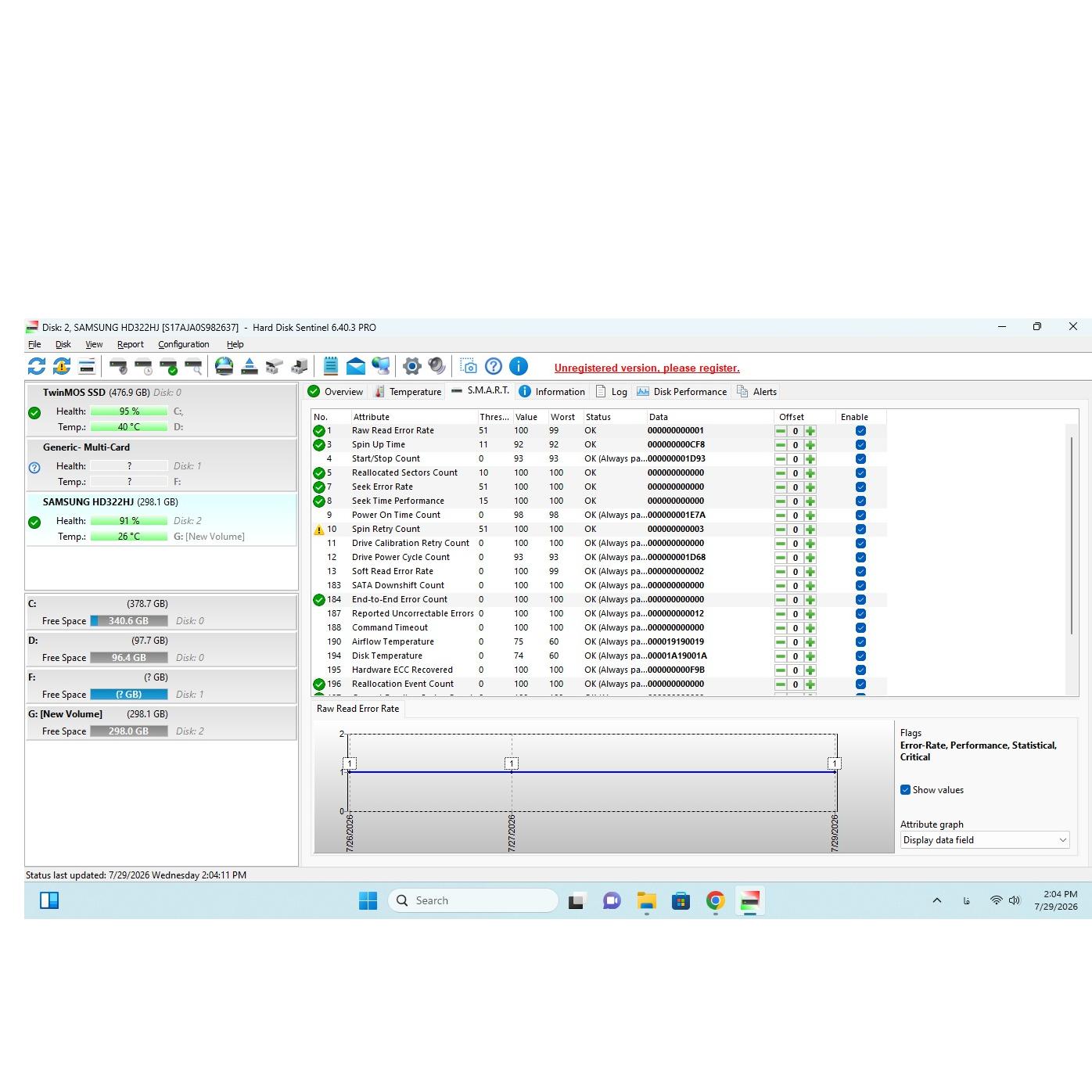The height and width of the screenshot is (1092, 1092).
Task: Toggle Enable checkbox for Start/Stop Count
Action: 860,459
